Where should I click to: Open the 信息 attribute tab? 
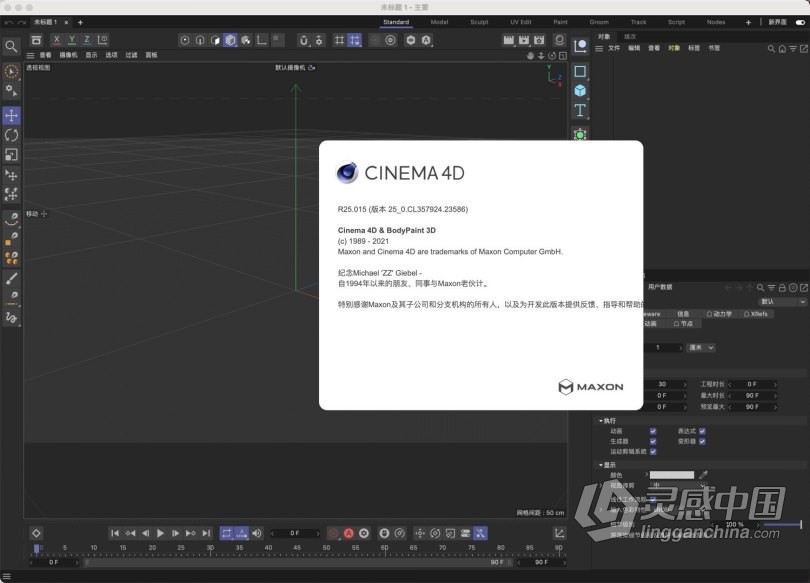click(x=683, y=314)
